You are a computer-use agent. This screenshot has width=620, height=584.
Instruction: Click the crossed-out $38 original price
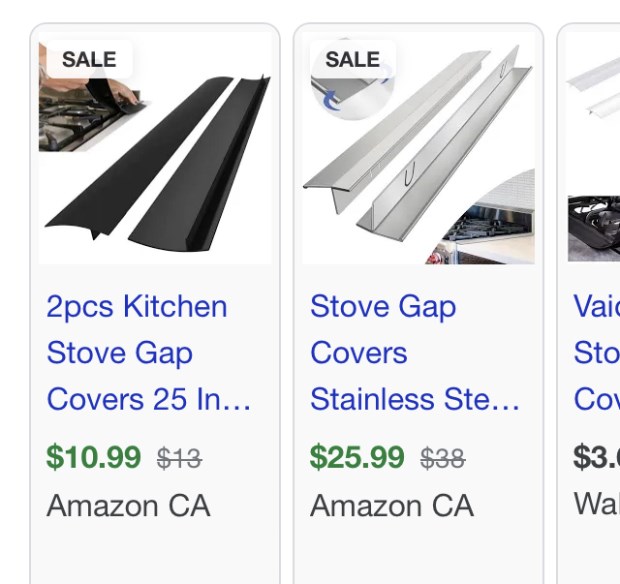click(x=443, y=459)
